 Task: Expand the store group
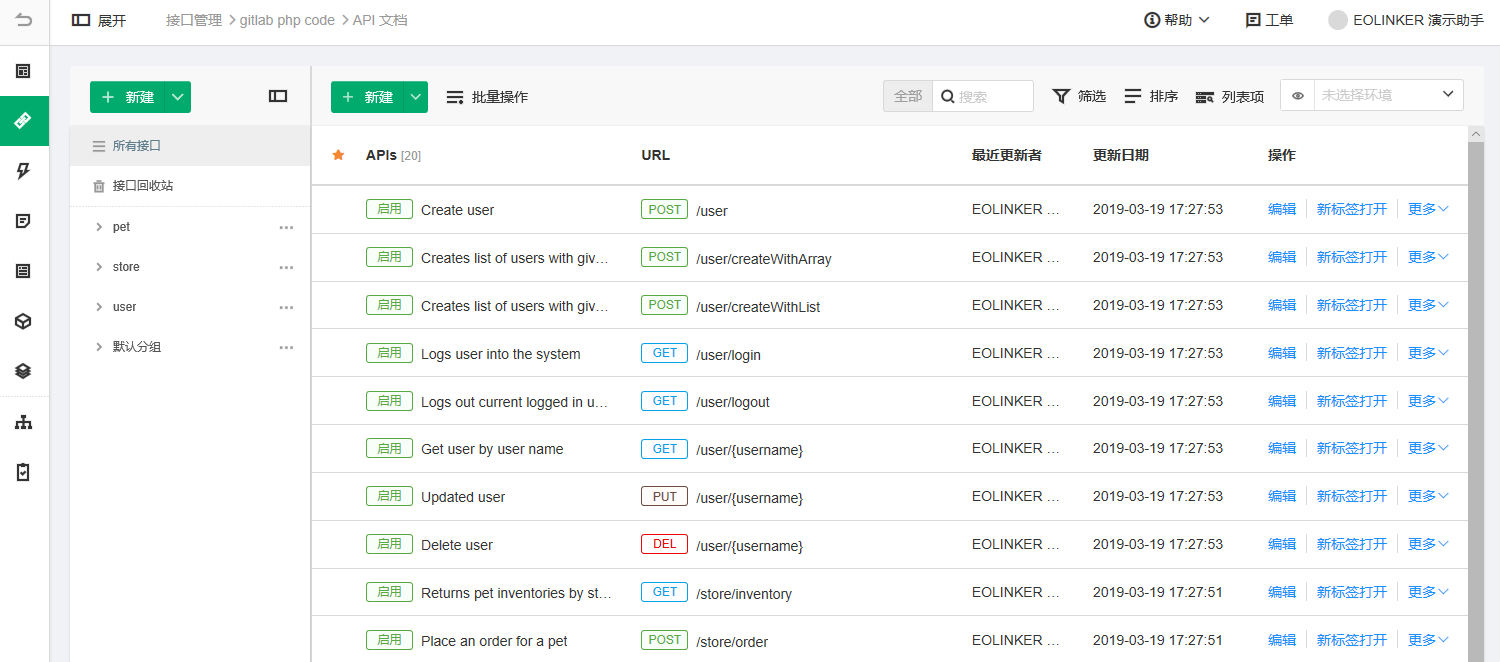click(x=99, y=267)
